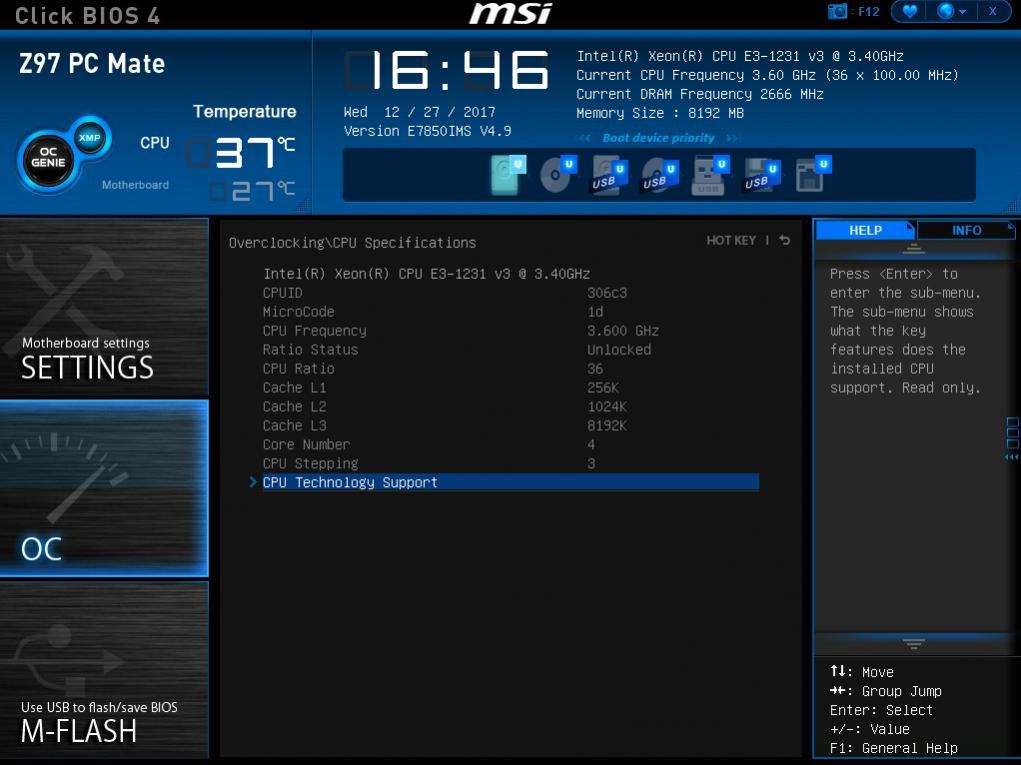Click the CPU Stepping row
The width and height of the screenshot is (1021, 765).
pos(510,464)
